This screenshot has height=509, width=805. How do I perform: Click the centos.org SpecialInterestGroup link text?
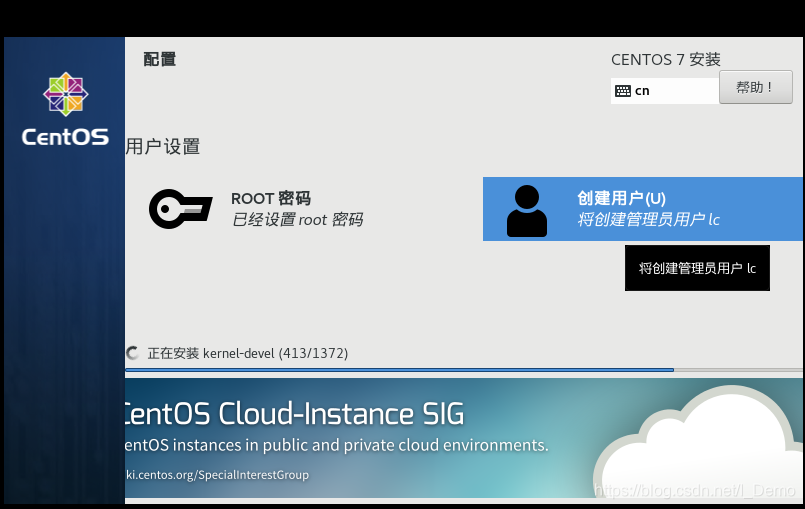[x=217, y=475]
